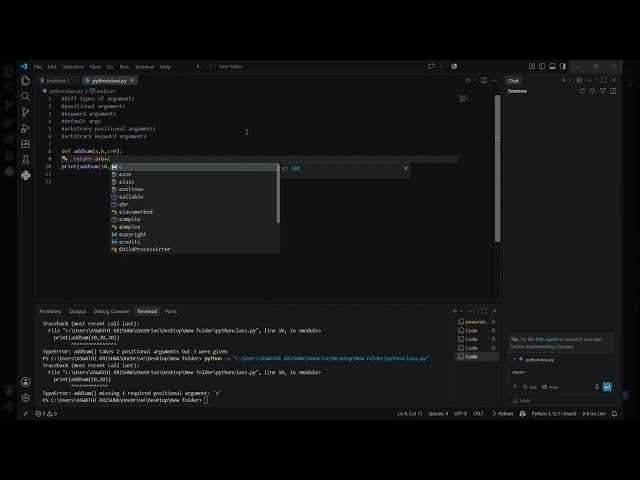The image size is (640, 480).
Task: Switch to the Debug Console tab
Action: tap(111, 311)
